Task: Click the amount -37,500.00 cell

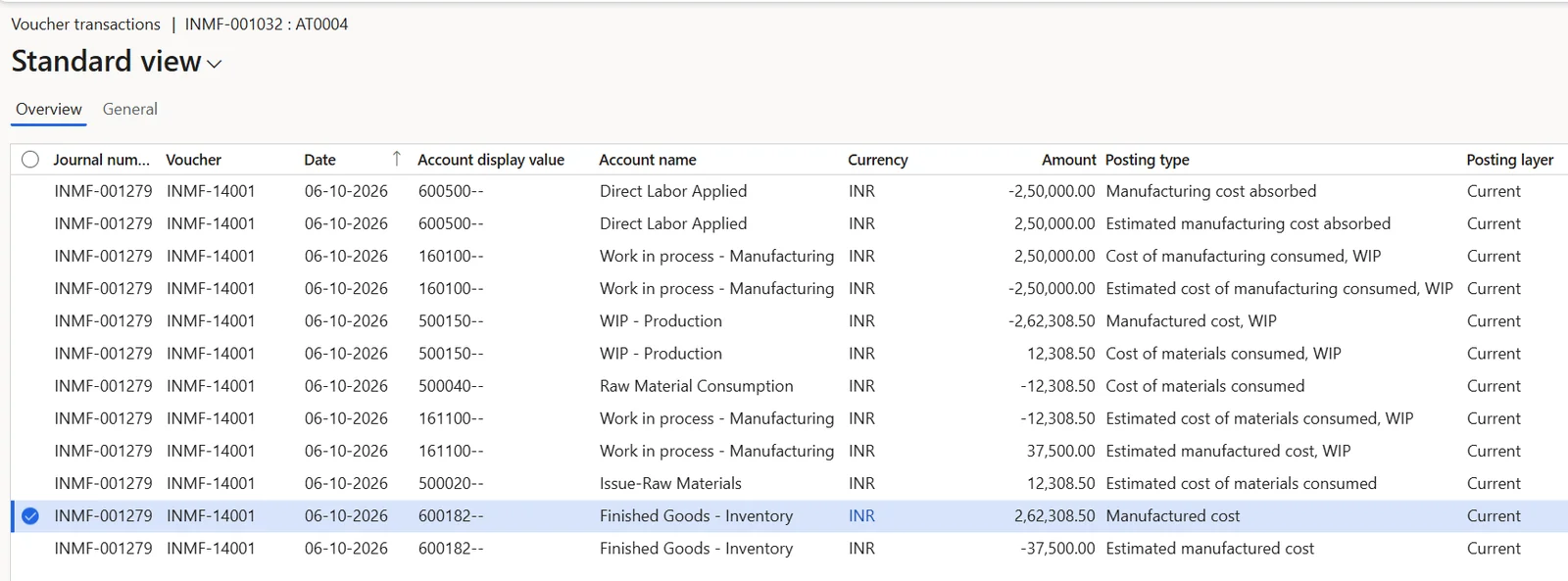Action: tap(1058, 549)
